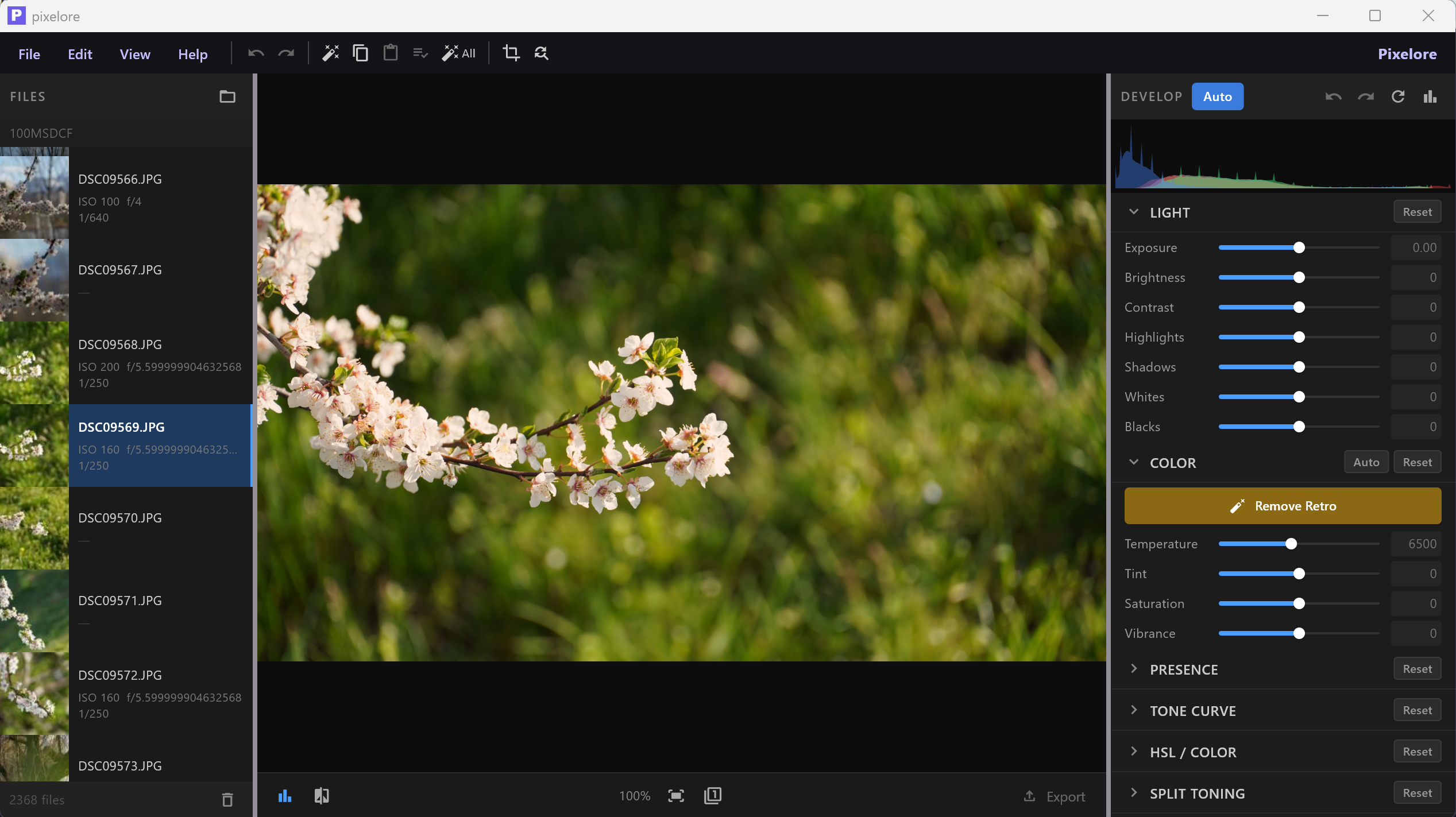Enable Auto develop mode
Screen dimensions: 1456x817
click(1217, 96)
